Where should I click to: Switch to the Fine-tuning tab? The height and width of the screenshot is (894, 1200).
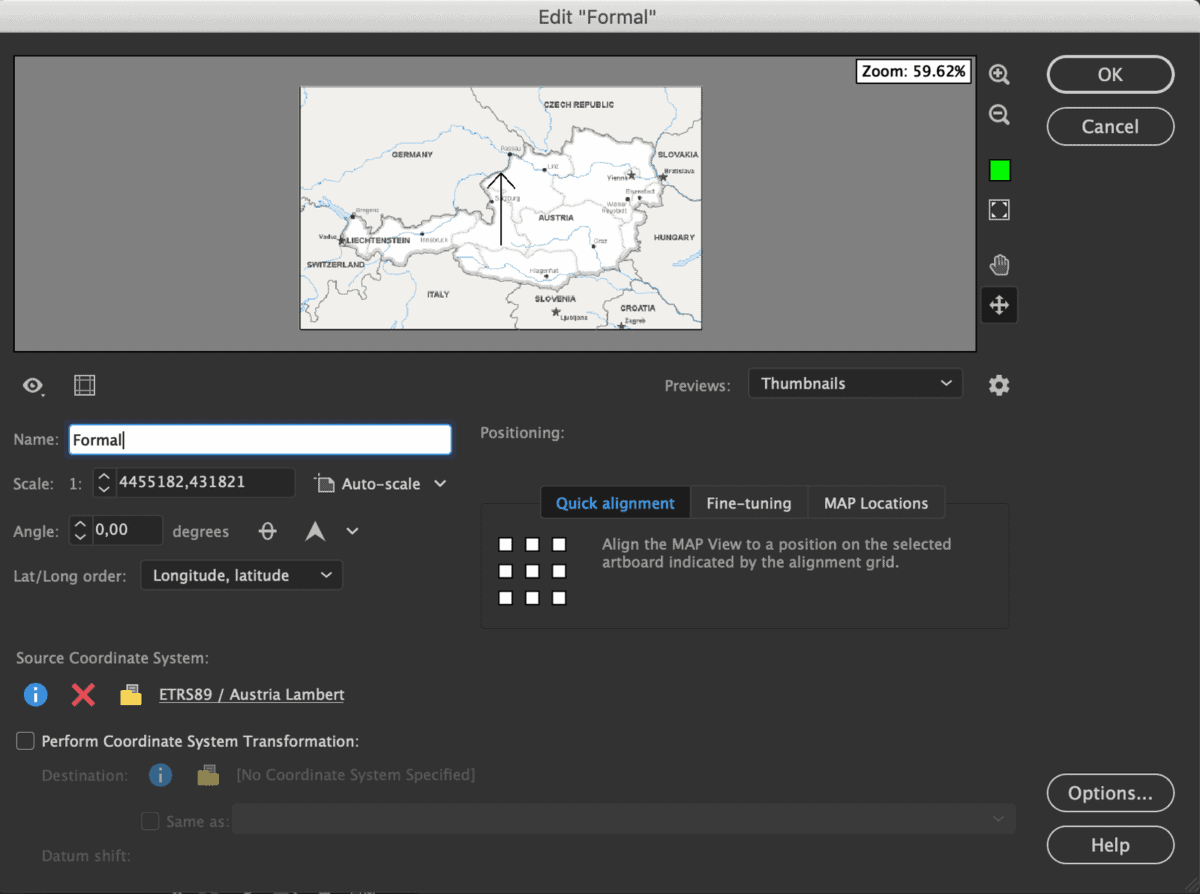pyautogui.click(x=749, y=503)
